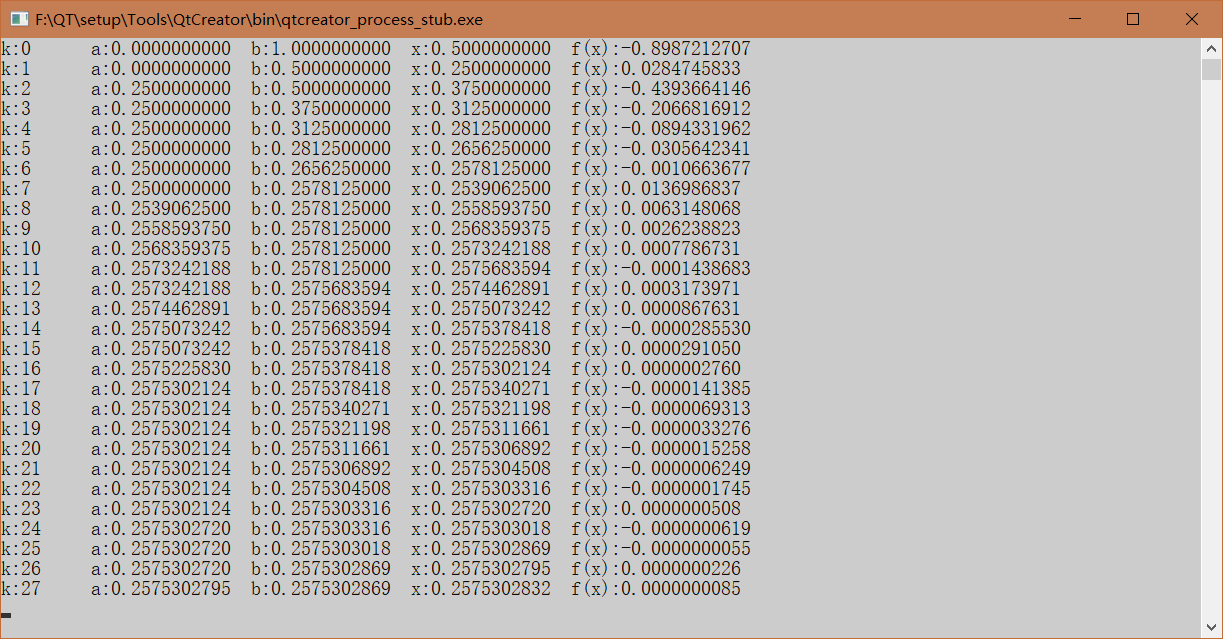Click the row label k:20
Viewport: 1223px width, 639px height.
pyautogui.click(x=21, y=449)
